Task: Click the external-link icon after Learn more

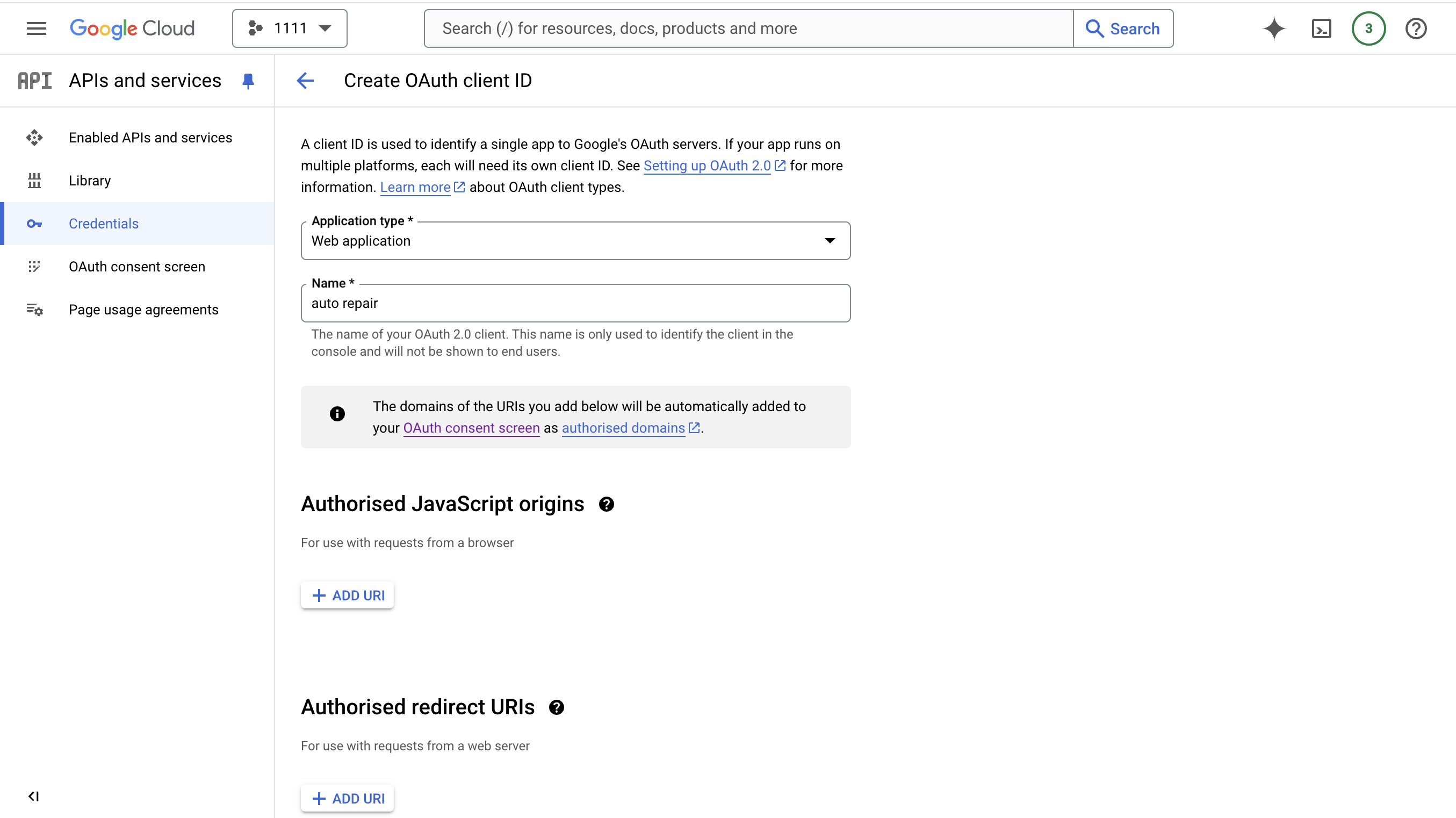Action: (x=459, y=187)
